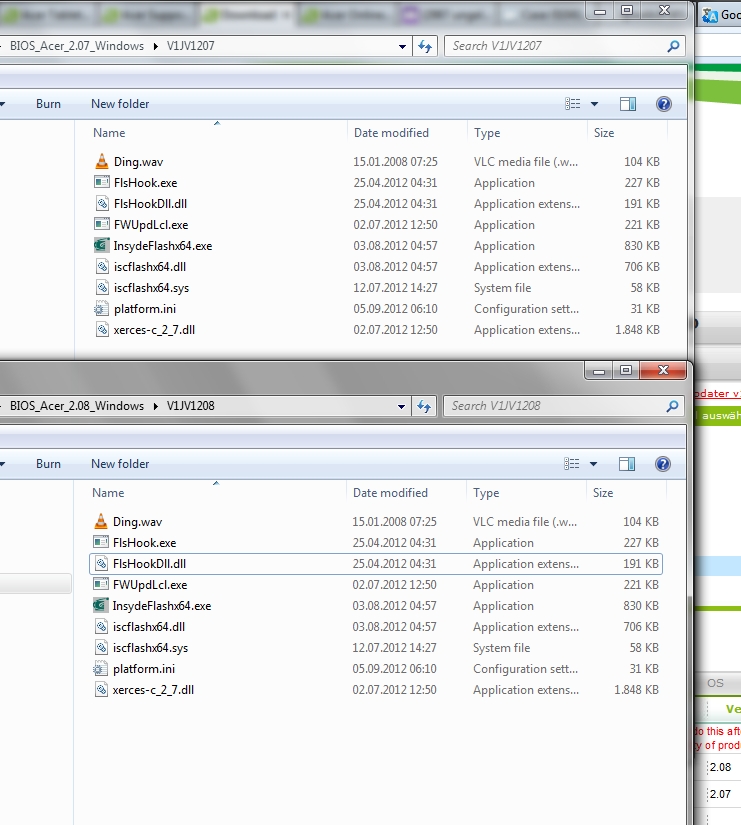Change view icon in V1JV1207 window

(x=573, y=104)
